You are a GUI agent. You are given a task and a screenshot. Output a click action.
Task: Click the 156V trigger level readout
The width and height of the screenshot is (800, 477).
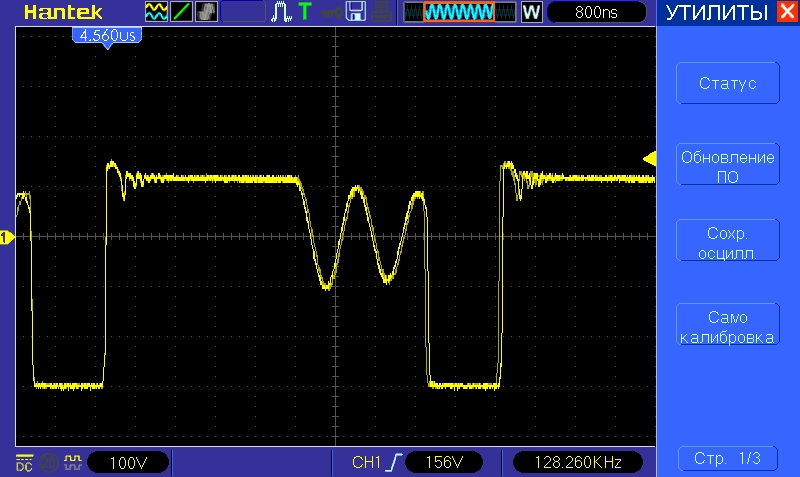(444, 463)
